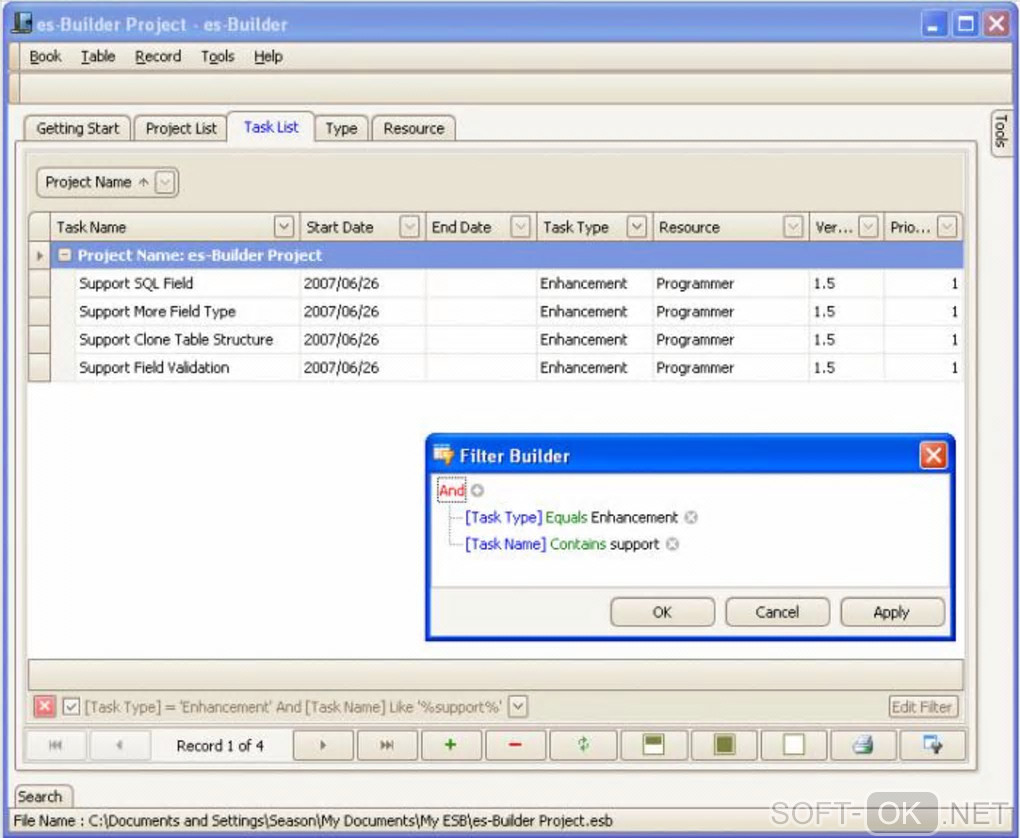Refresh records with the green arrows icon
The height and width of the screenshot is (838, 1020).
(583, 745)
